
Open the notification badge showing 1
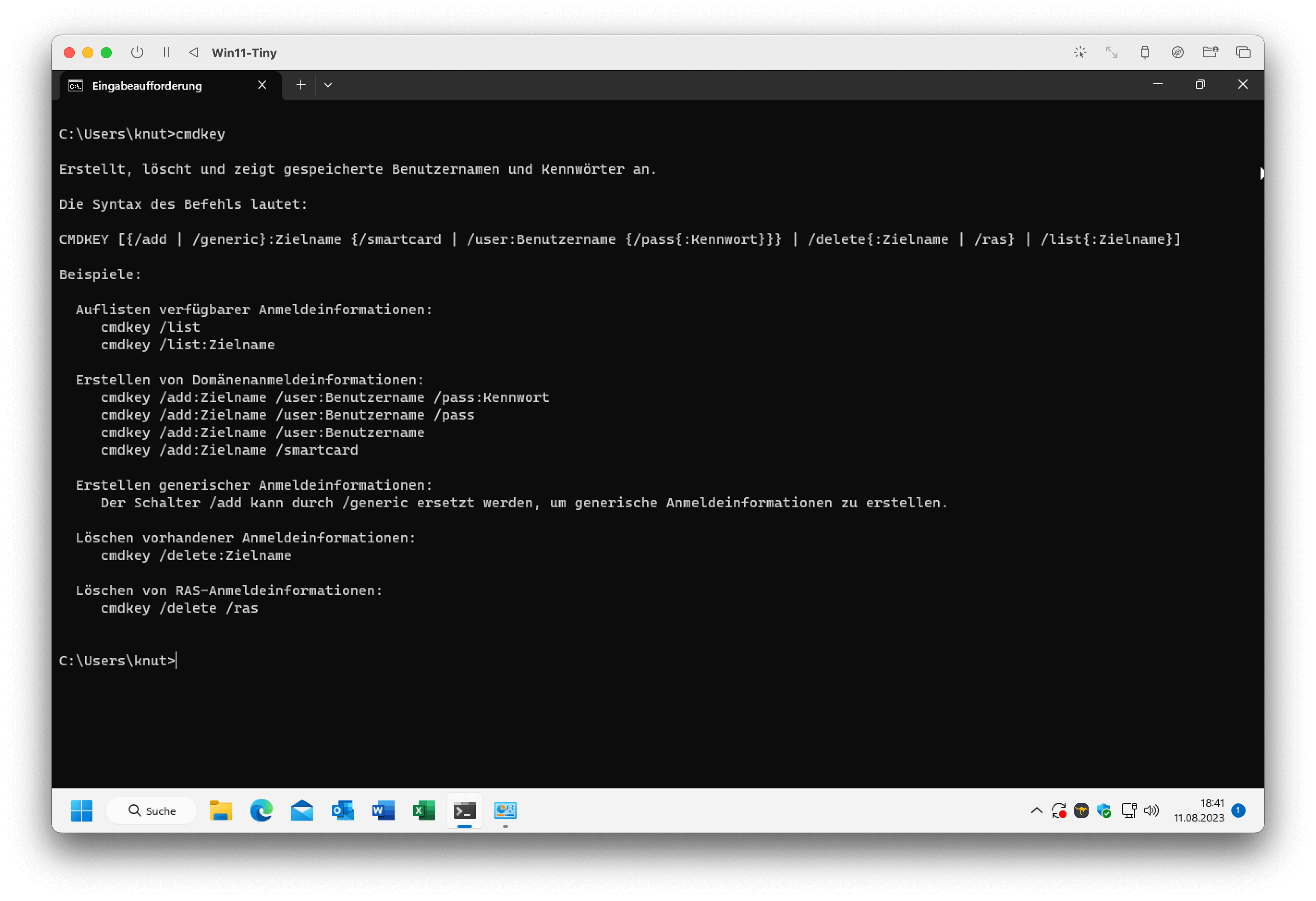[x=1238, y=810]
